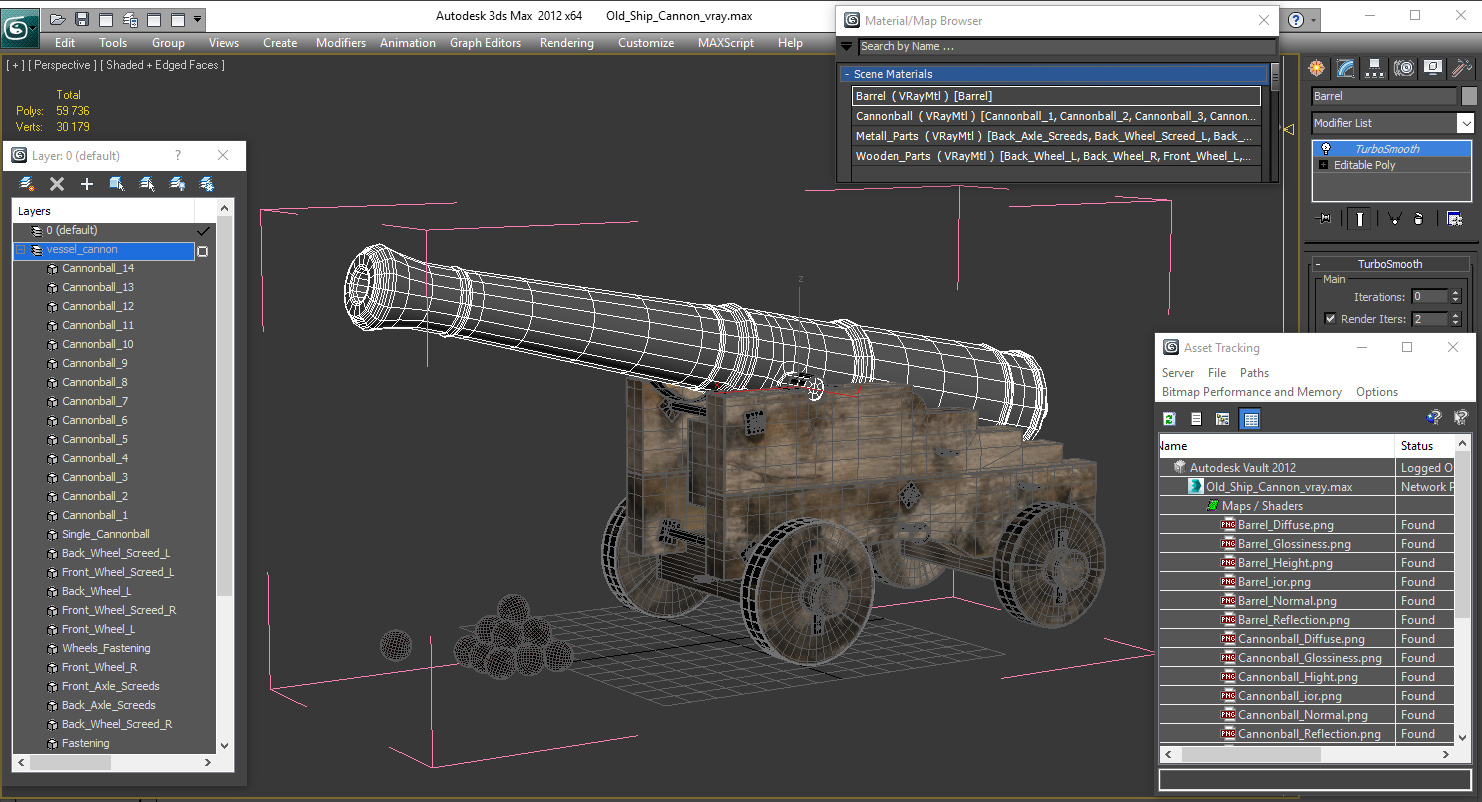Viewport: 1482px width, 802px height.
Task: Click Hide/Unhide All Layers icon
Action: [x=177, y=184]
